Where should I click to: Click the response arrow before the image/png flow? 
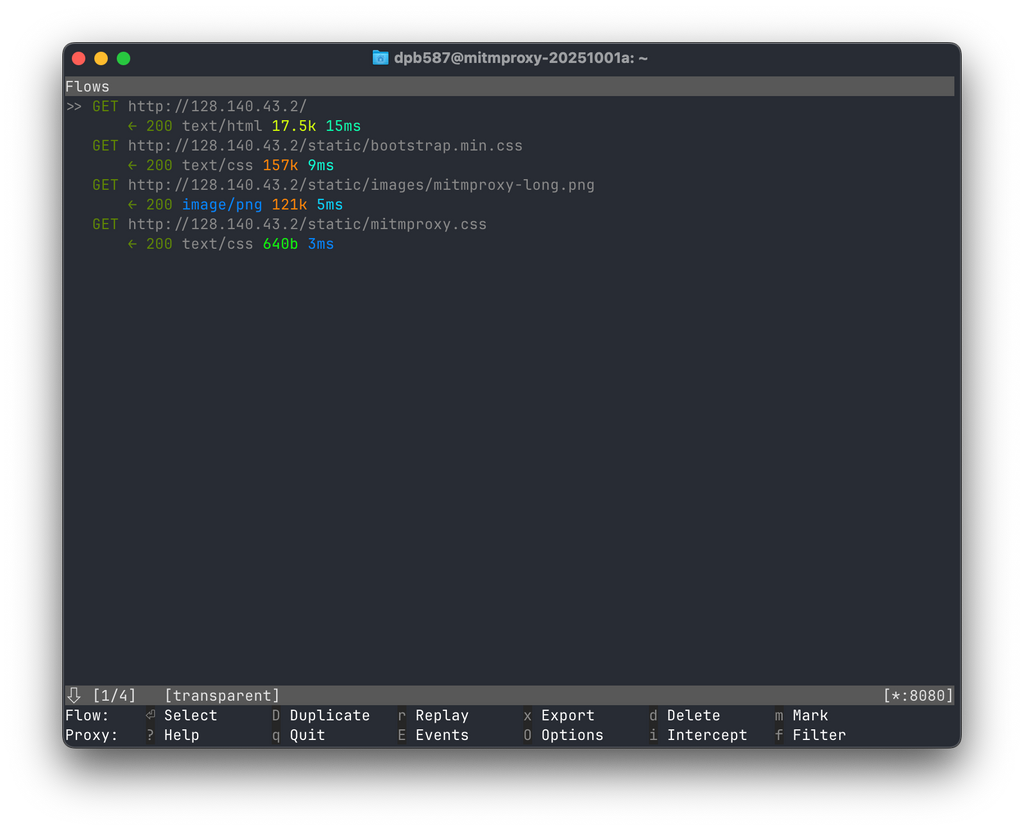click(132, 205)
